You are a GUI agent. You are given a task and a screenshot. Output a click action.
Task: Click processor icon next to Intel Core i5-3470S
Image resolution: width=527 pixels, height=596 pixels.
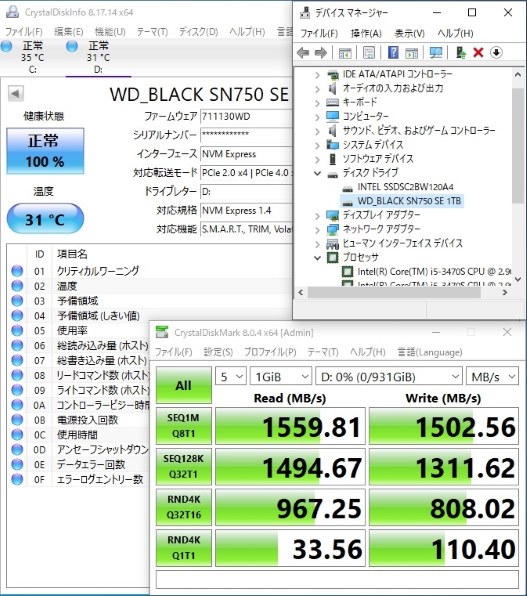(x=347, y=271)
